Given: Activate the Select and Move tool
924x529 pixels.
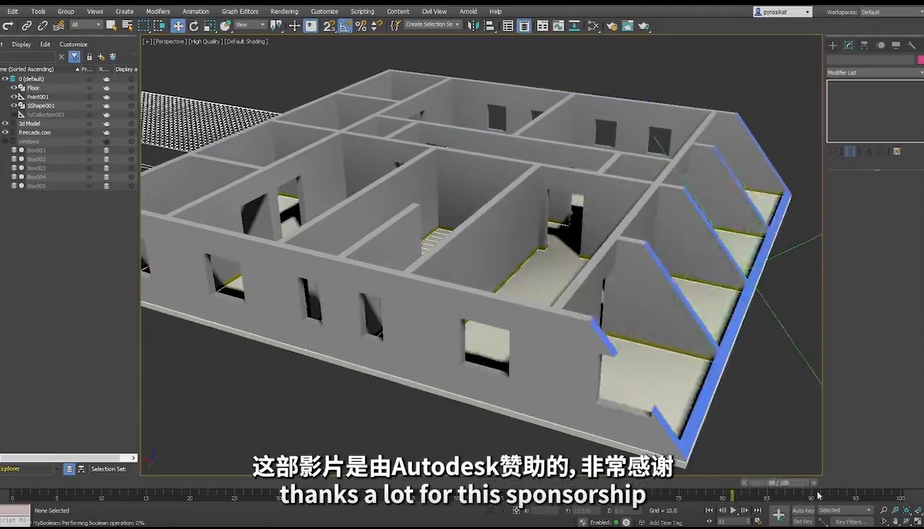Looking at the screenshot, I should point(177,25).
